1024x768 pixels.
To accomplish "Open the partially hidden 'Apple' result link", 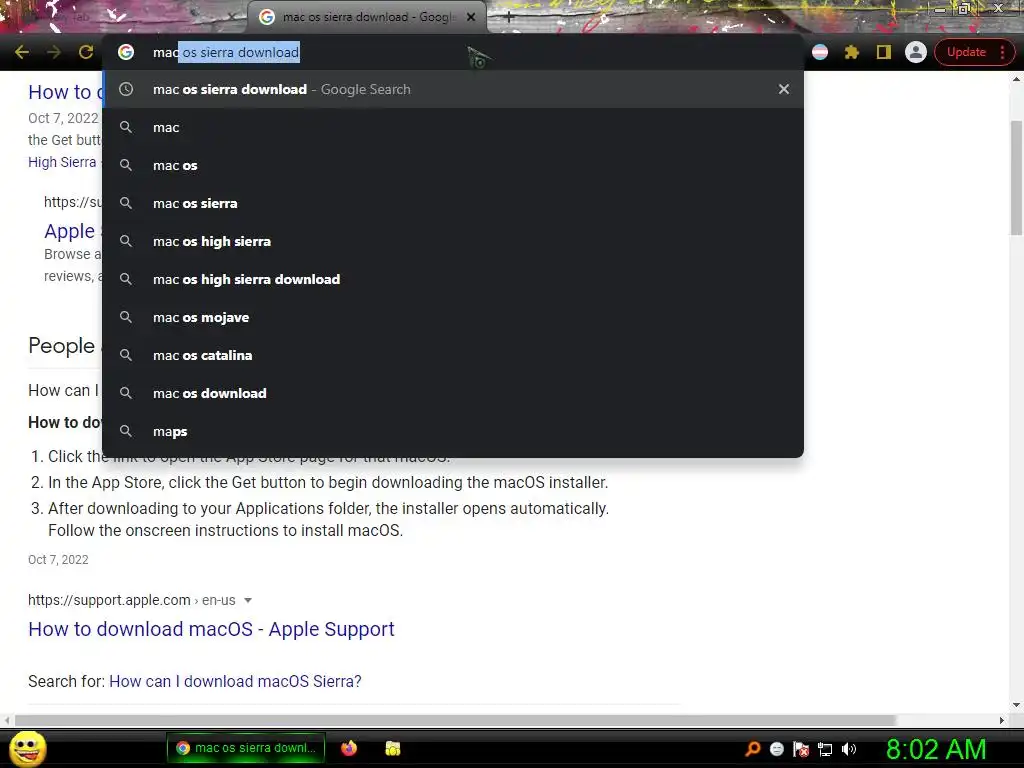I will click(x=69, y=231).
